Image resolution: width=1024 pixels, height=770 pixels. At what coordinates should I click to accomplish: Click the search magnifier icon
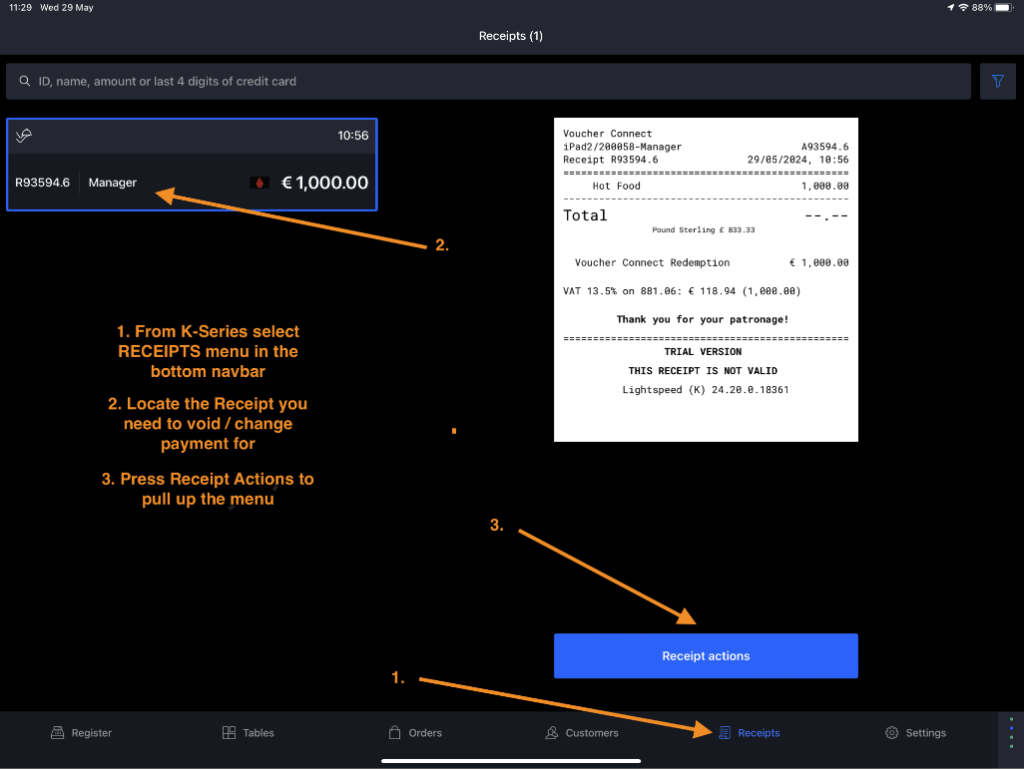pos(24,81)
